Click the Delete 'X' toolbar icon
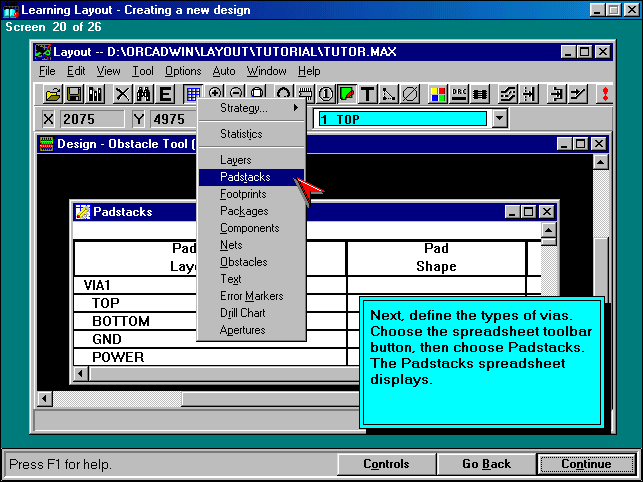643x482 pixels. click(122, 94)
